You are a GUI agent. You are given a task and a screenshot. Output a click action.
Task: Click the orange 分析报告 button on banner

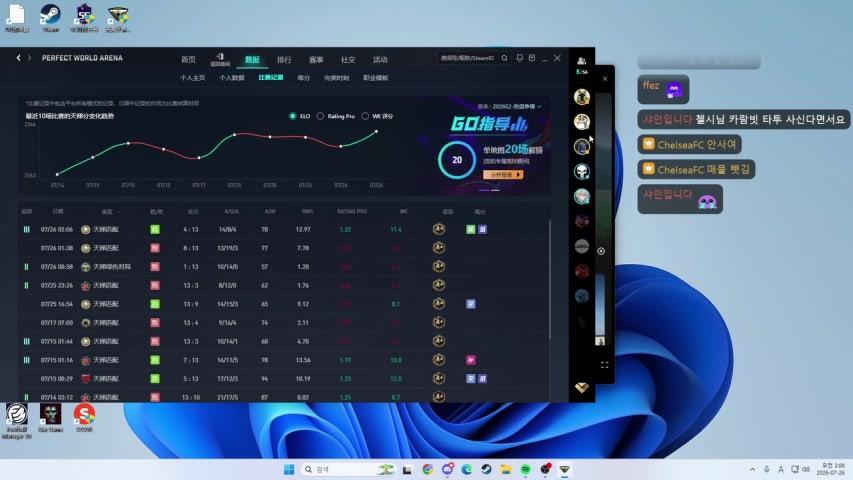coord(503,175)
